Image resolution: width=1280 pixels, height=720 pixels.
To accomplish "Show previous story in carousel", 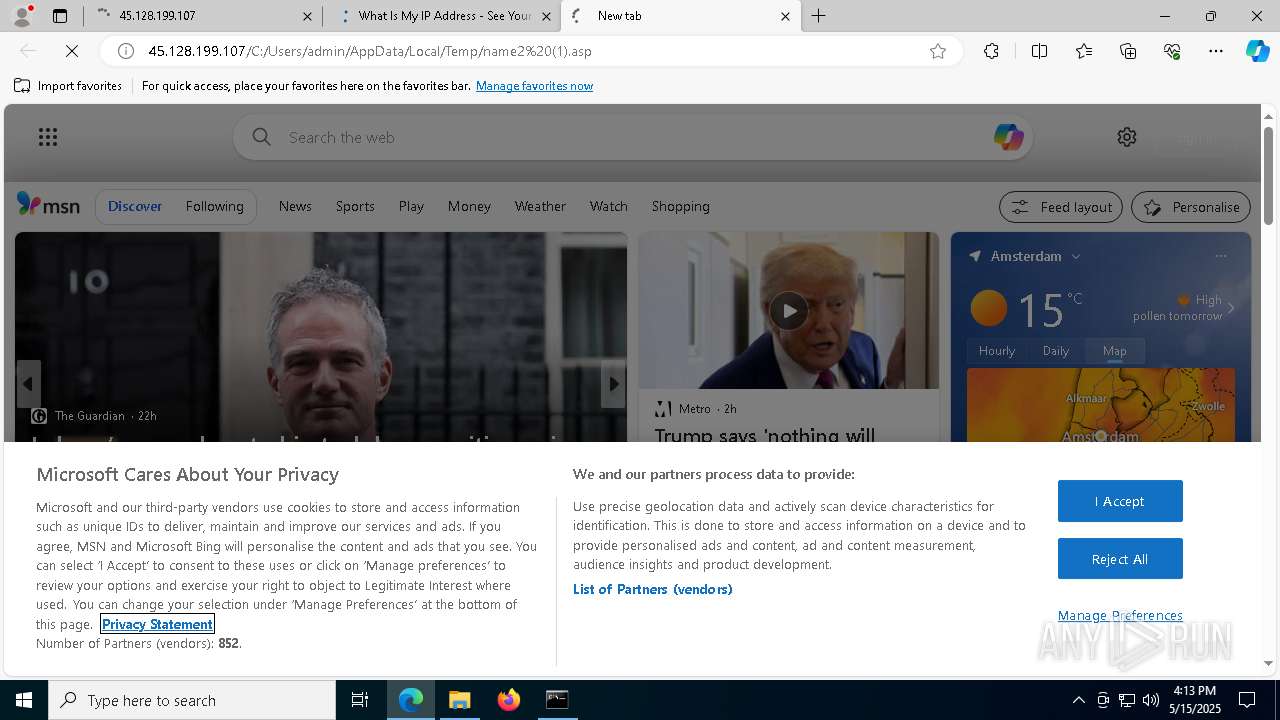I will coord(28,383).
